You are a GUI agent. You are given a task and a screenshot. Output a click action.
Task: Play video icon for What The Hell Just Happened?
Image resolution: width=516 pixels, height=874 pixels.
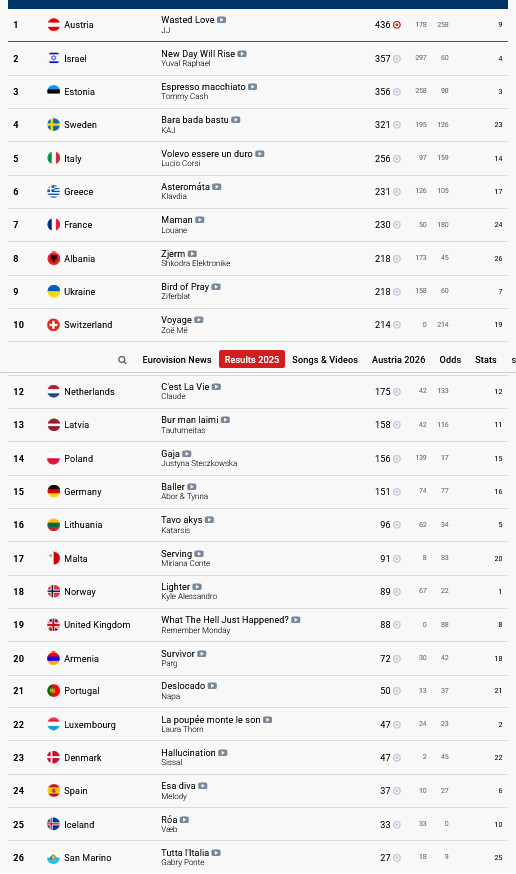(296, 620)
